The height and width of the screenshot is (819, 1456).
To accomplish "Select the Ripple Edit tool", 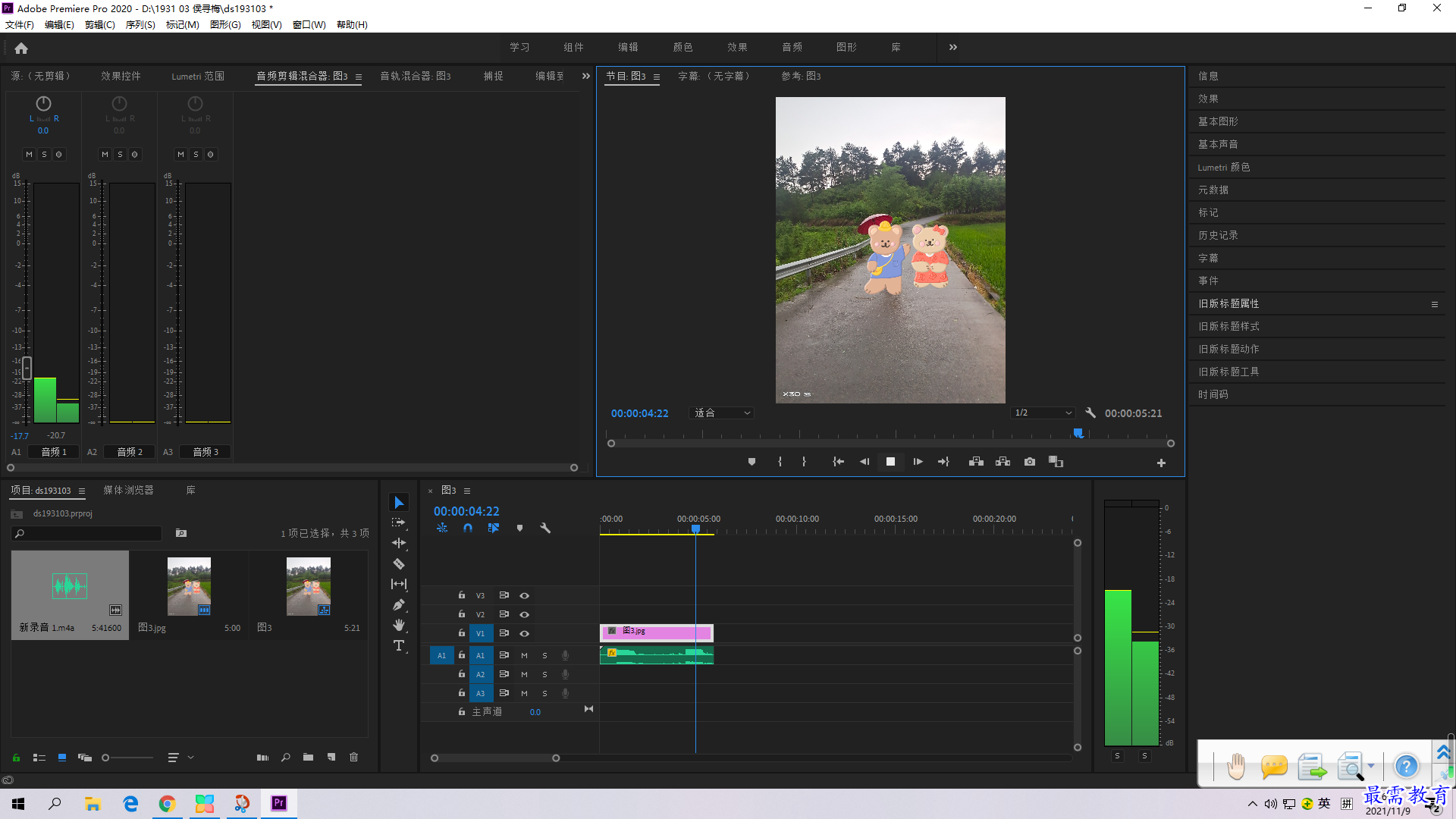I will click(399, 543).
